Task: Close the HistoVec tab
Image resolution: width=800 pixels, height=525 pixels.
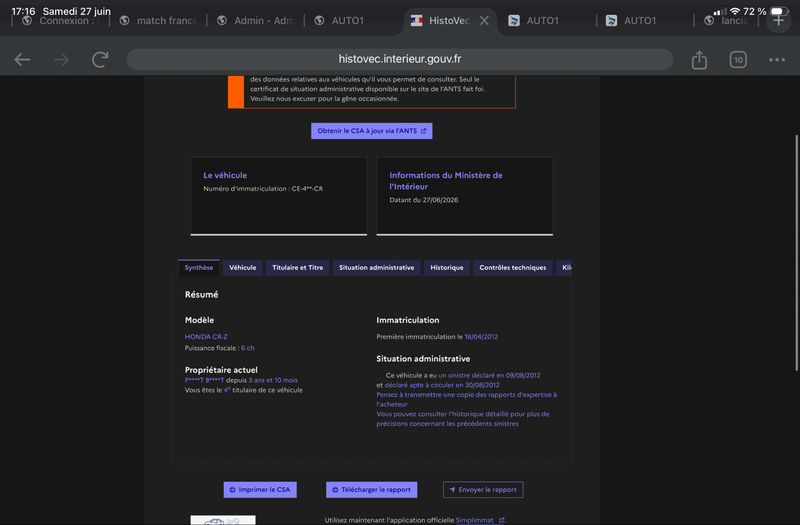Action: [x=484, y=20]
